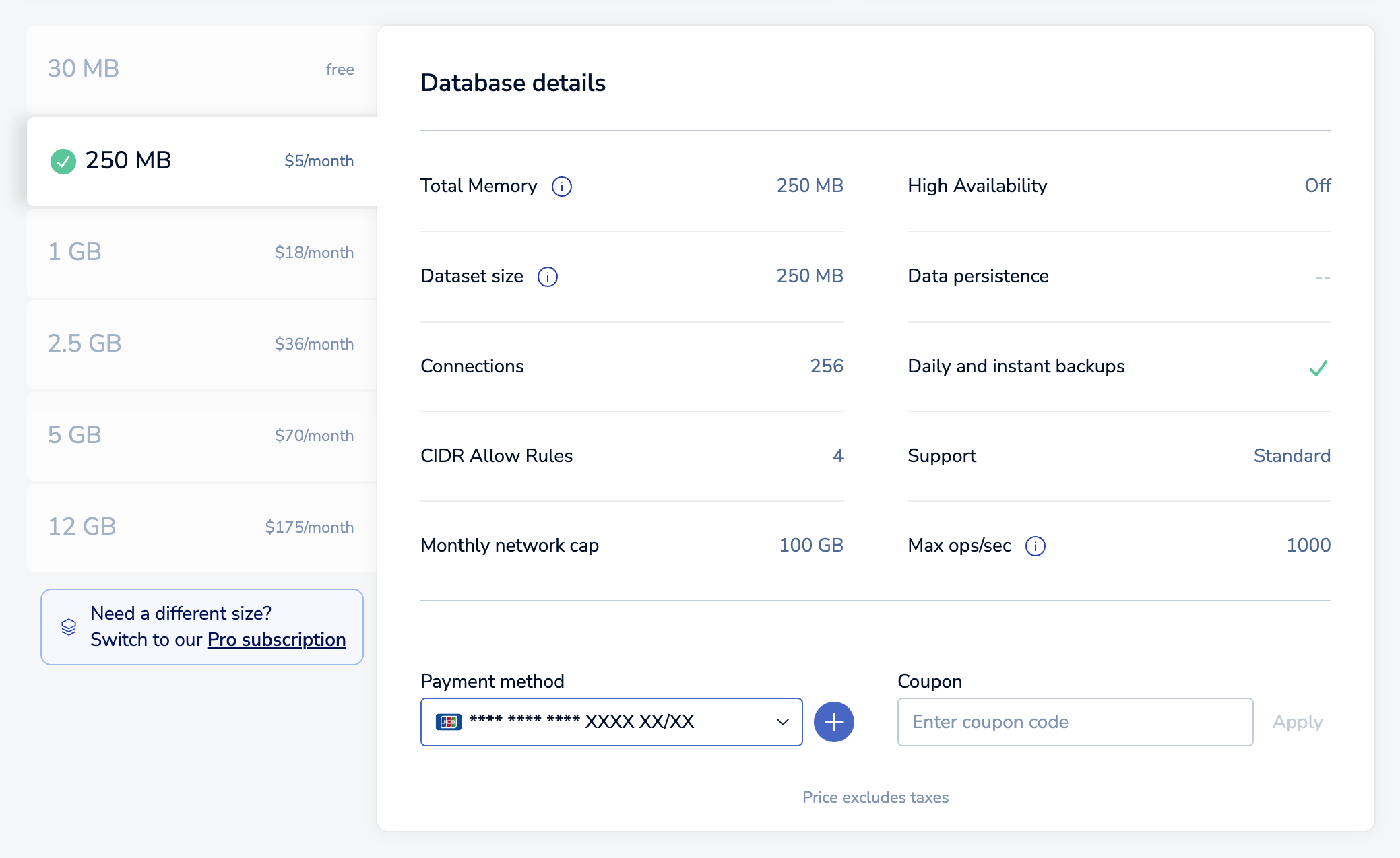The image size is (1400, 858).
Task: Click the Daily and instant backups checkmark
Action: (1318, 368)
